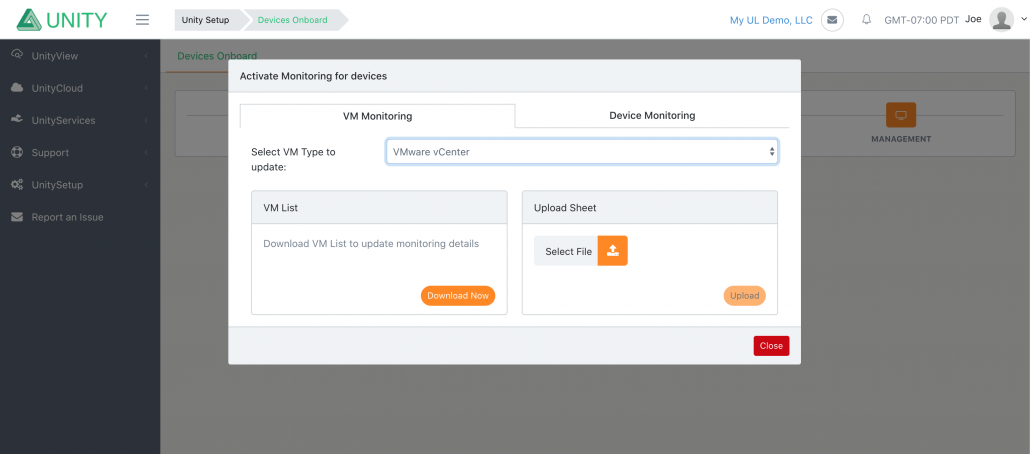Click the Report an Issue envelope icon
The height and width of the screenshot is (454, 1030).
(18, 217)
